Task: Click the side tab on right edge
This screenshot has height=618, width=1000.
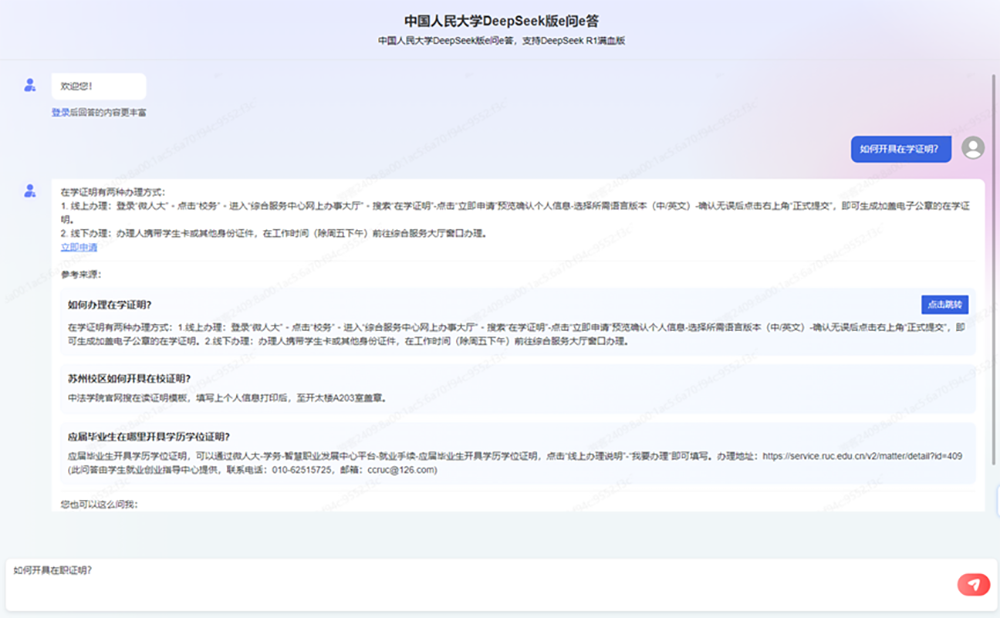Action: tap(997, 500)
